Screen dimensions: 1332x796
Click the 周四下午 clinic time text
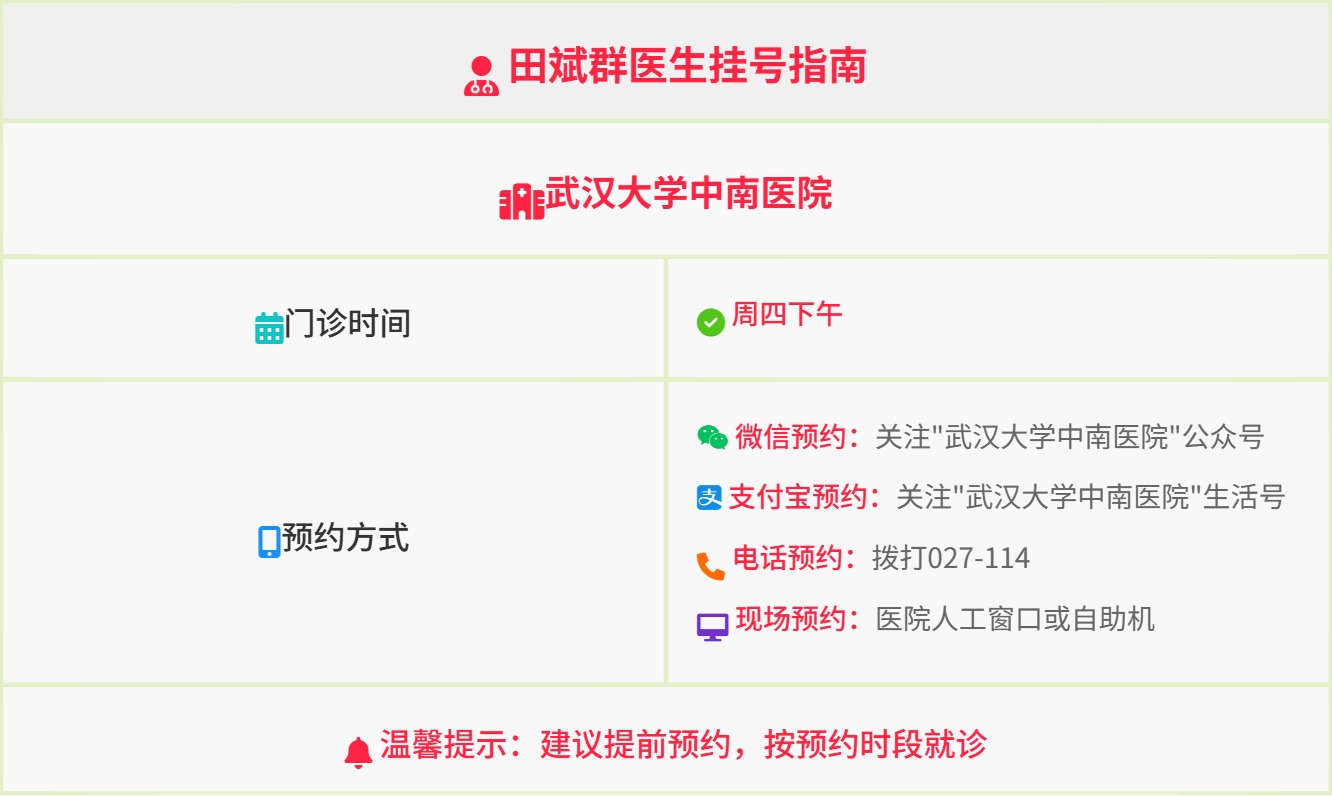click(x=787, y=315)
